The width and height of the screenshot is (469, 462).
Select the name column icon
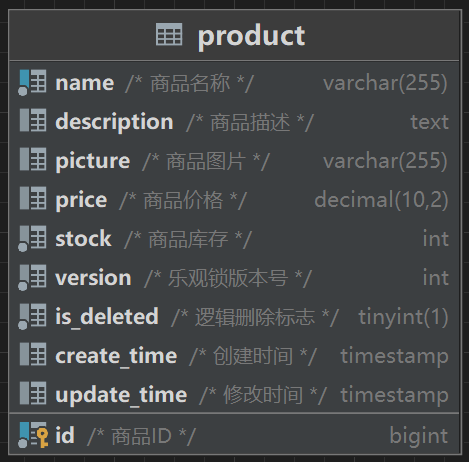point(32,82)
